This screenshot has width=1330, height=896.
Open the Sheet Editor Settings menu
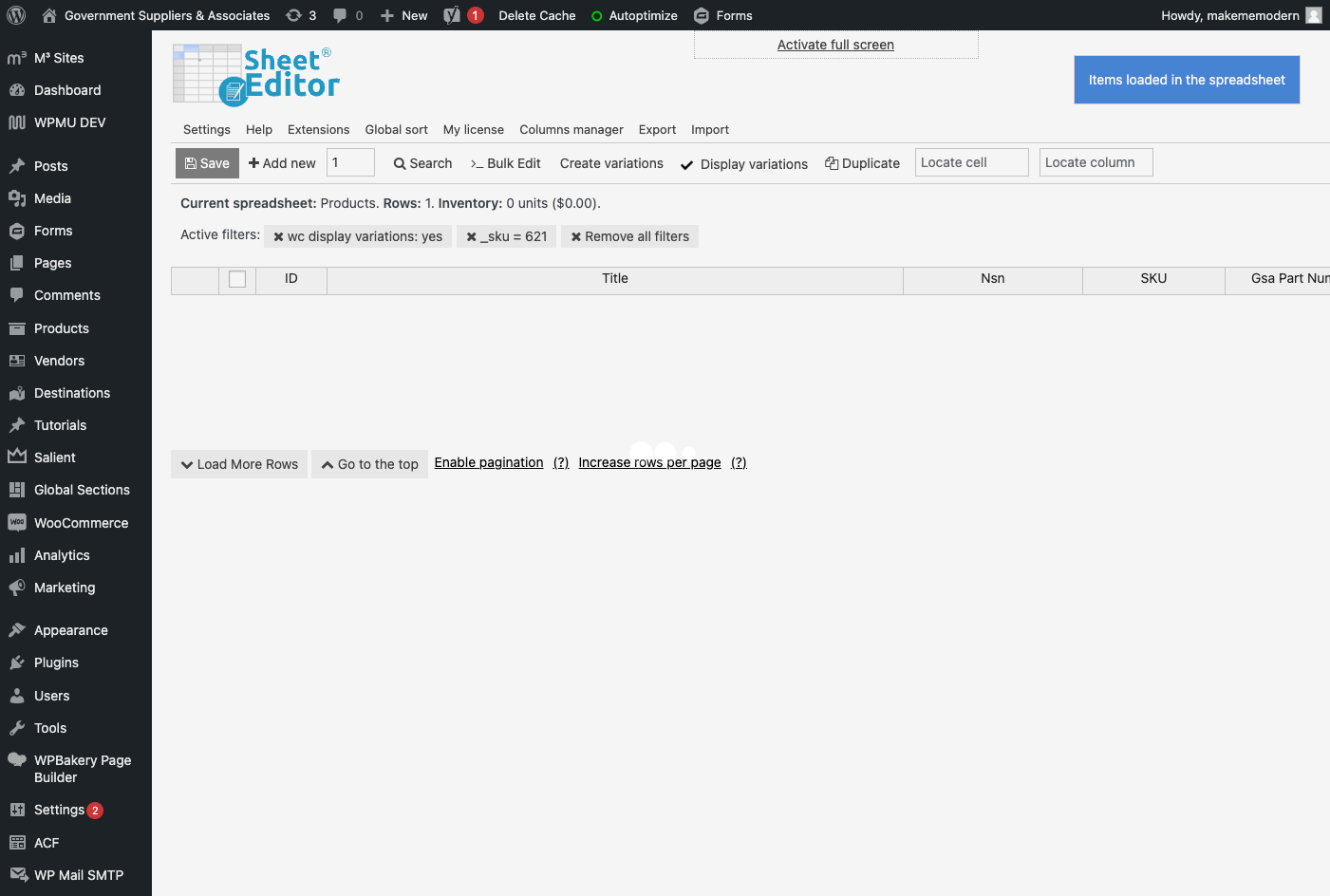pos(207,130)
